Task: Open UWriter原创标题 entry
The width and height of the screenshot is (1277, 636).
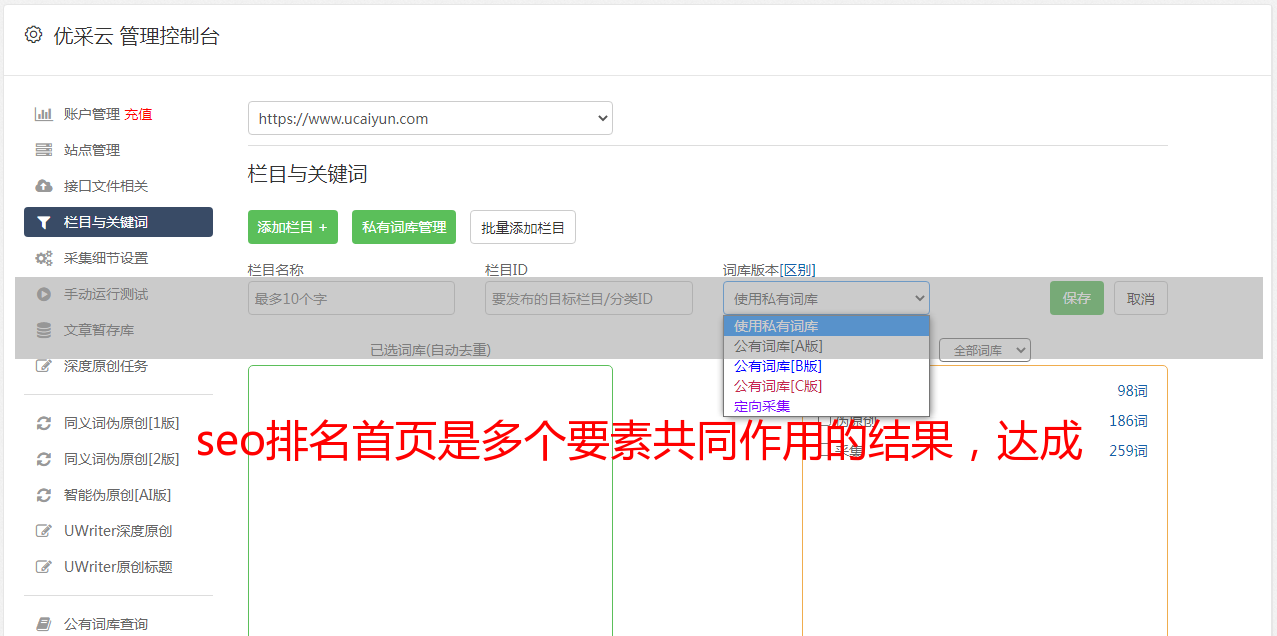Action: click(118, 567)
